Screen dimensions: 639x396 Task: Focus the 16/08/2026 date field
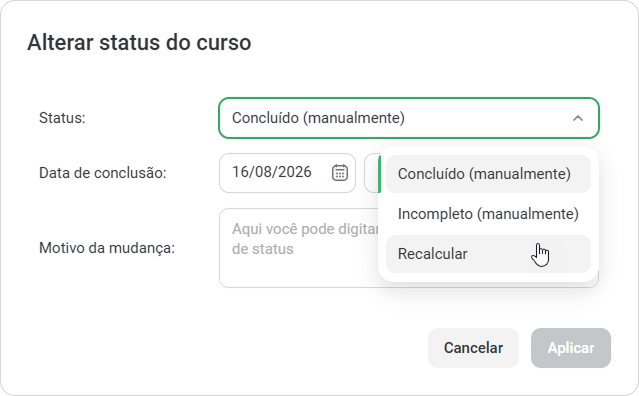tap(287, 173)
